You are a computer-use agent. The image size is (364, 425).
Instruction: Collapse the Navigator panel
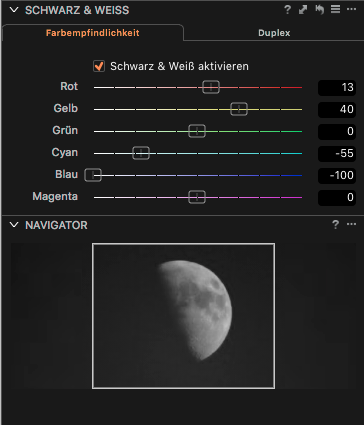point(14,225)
